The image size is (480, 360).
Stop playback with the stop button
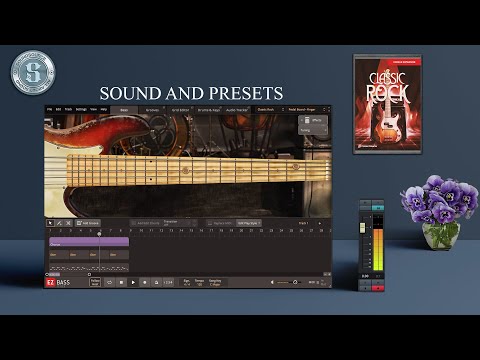click(121, 282)
